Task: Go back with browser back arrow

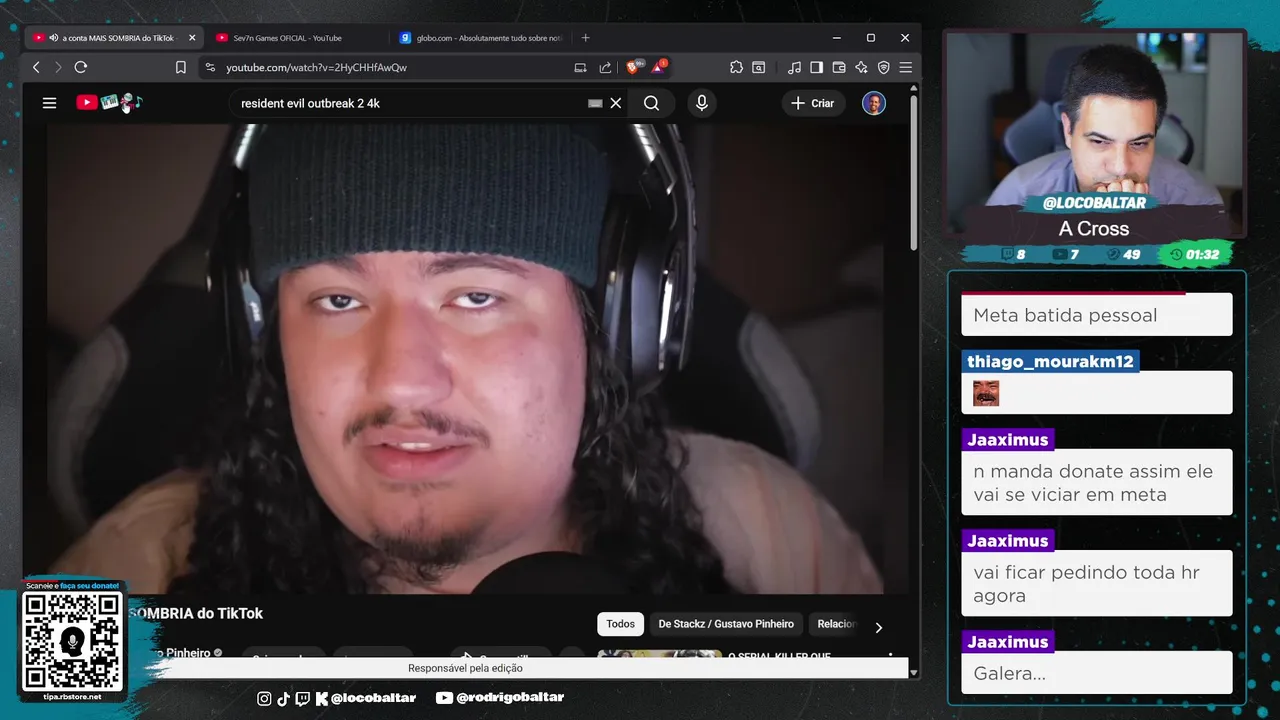Action: pyautogui.click(x=36, y=67)
